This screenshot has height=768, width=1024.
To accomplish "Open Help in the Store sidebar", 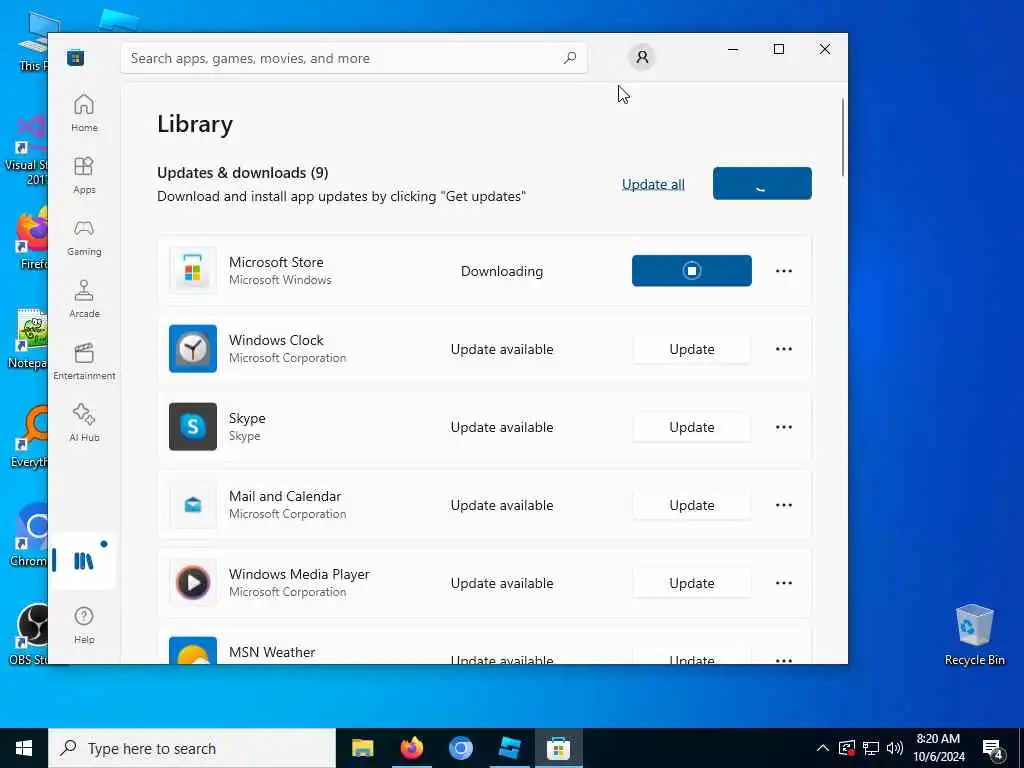I will 84,625.
